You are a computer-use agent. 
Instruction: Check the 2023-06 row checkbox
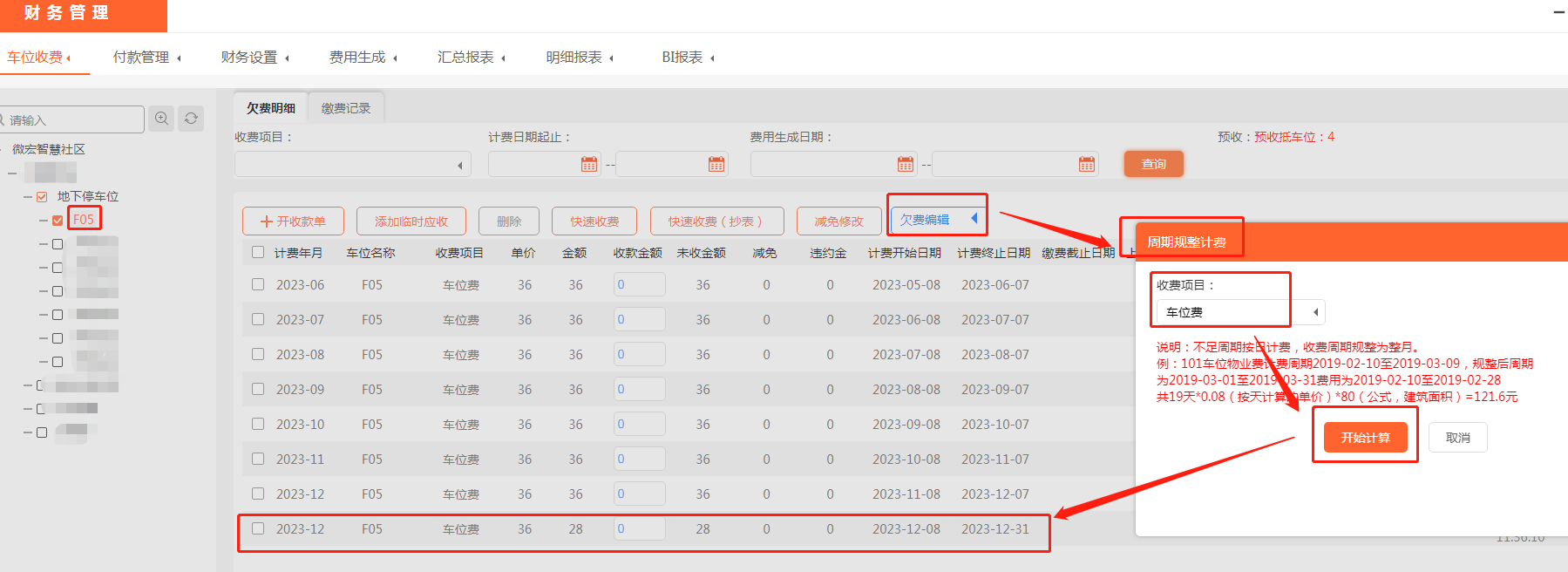pyautogui.click(x=258, y=284)
